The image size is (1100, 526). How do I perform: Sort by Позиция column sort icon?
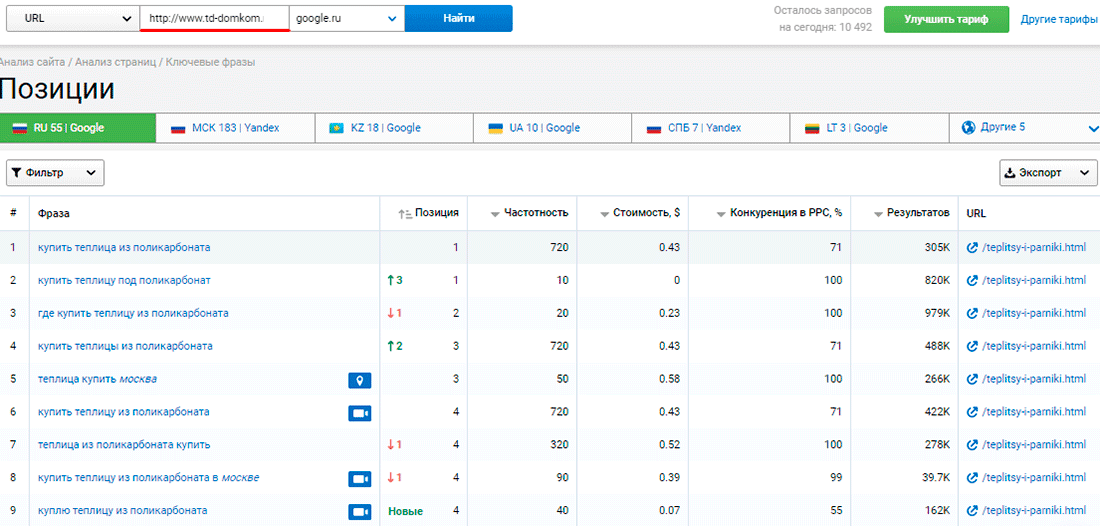pyautogui.click(x=405, y=213)
